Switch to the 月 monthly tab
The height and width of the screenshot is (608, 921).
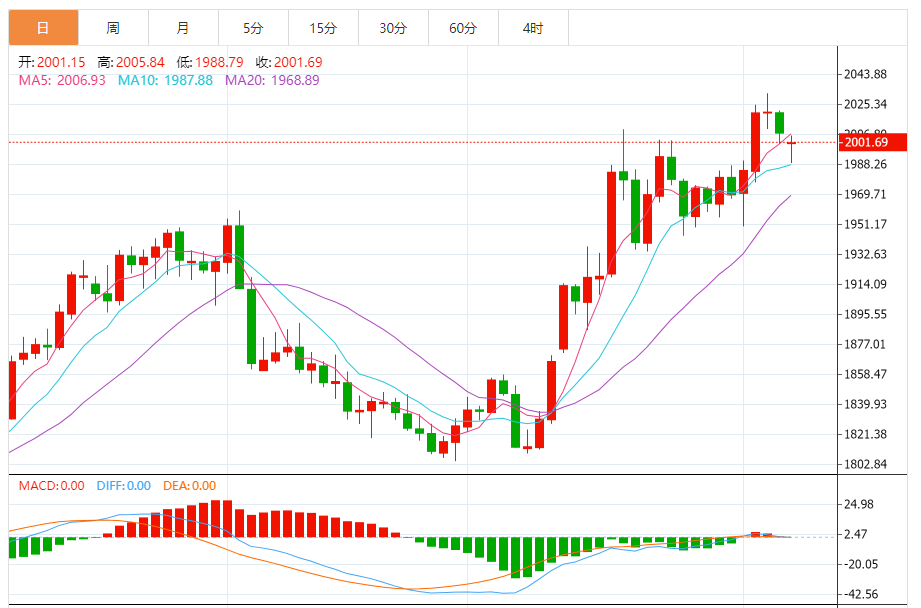[x=183, y=28]
